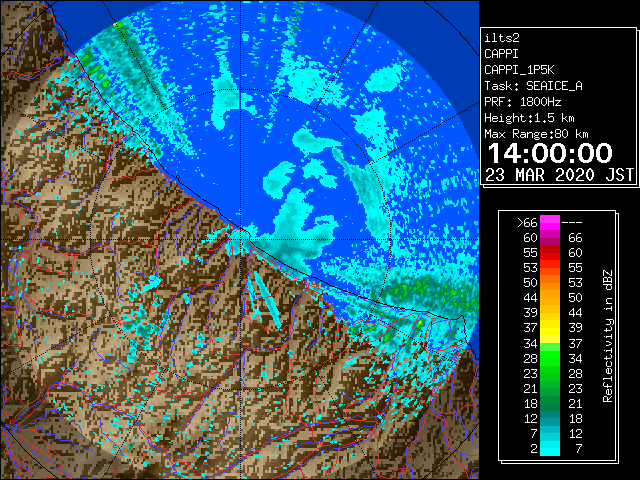The image size is (640, 480).
Task: Click the orange 50–53 dBZ legend band
Action: [x=550, y=283]
